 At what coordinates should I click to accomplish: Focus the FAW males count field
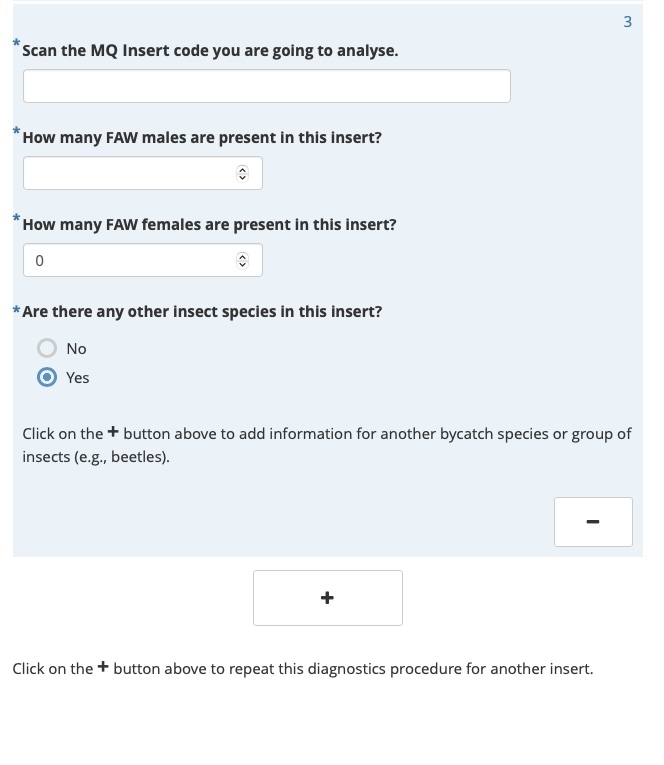[130, 173]
